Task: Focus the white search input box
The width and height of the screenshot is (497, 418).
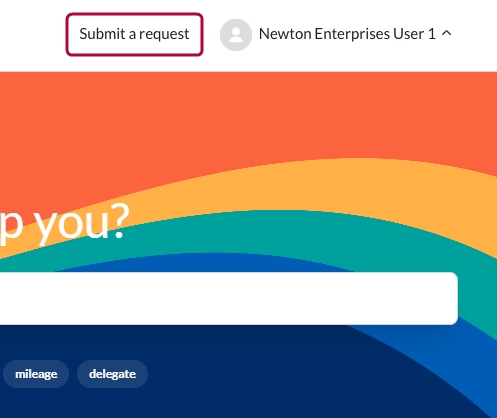Action: pyautogui.click(x=229, y=298)
